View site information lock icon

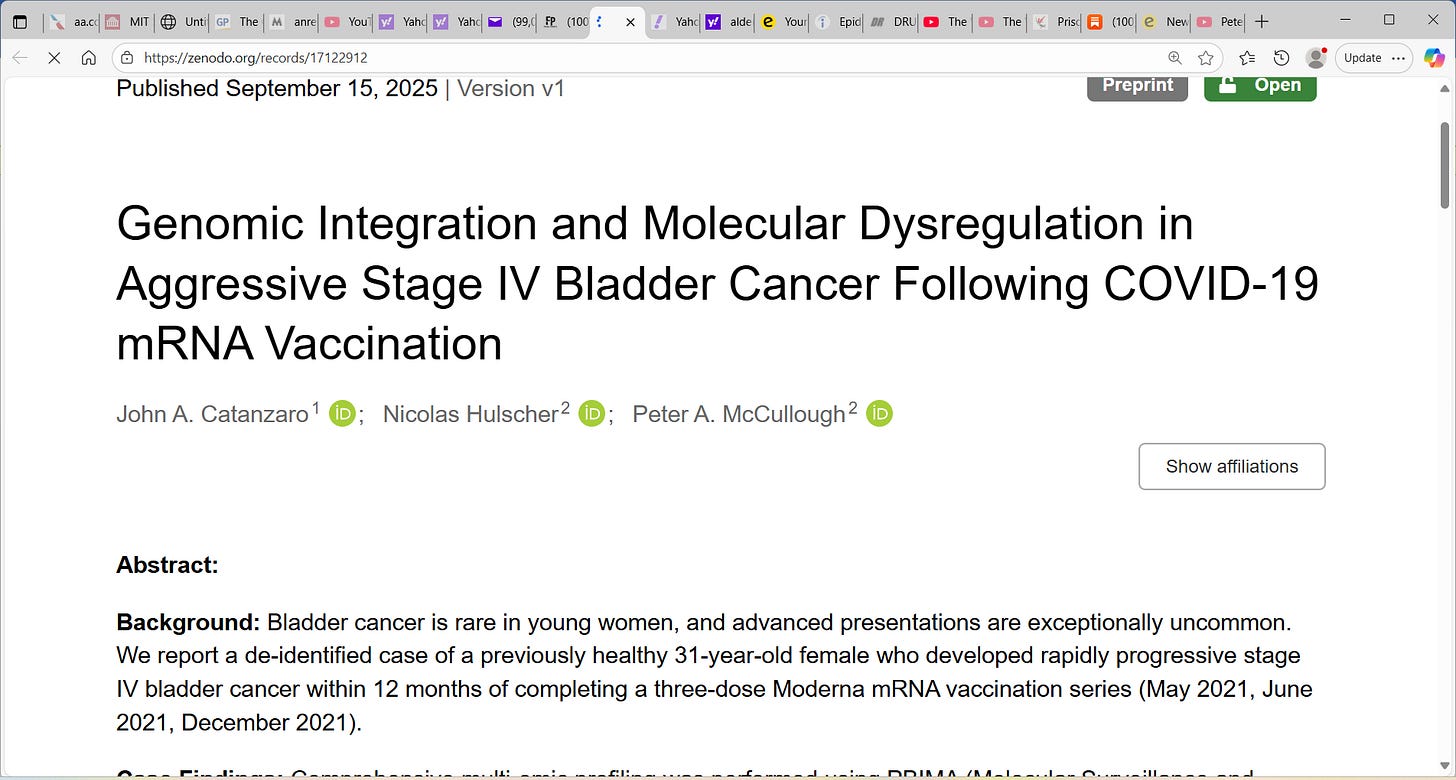[127, 58]
